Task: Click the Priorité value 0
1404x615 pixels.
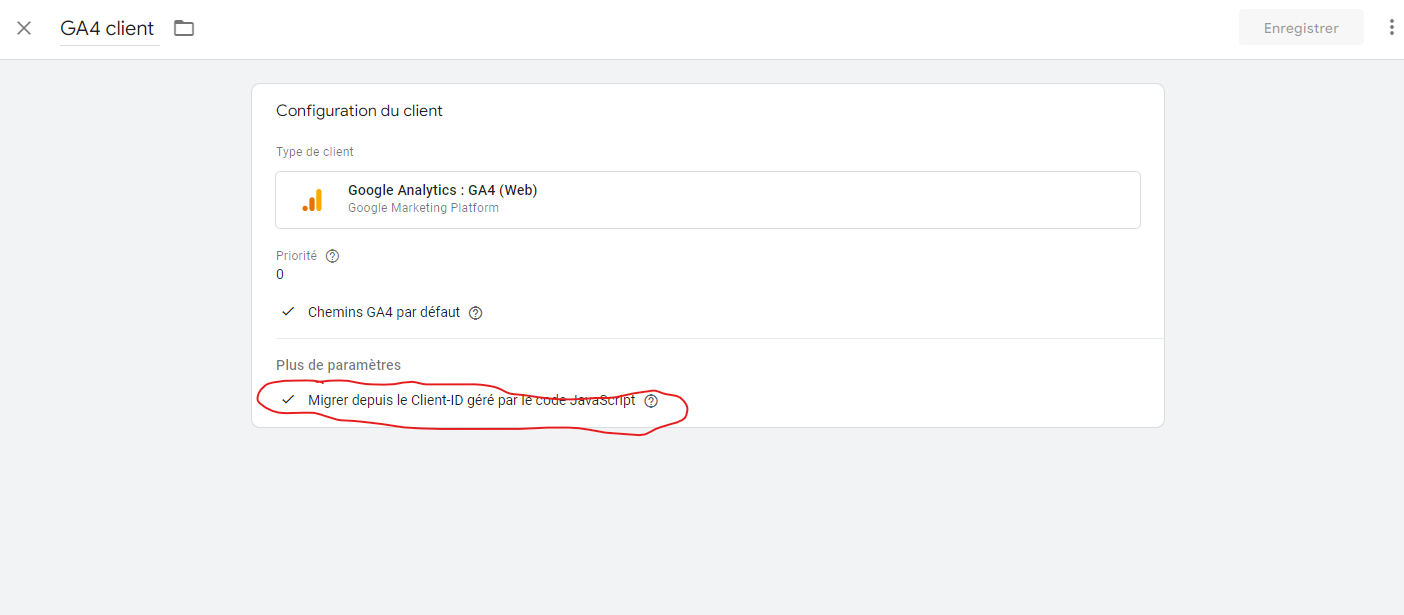Action: 280,275
